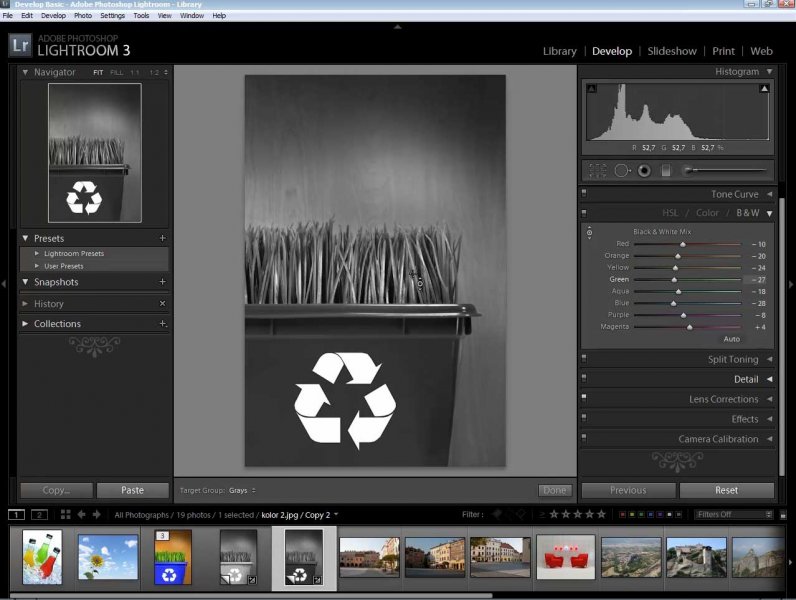Expand the Lightroom Presets folder
The width and height of the screenshot is (796, 600).
coord(37,254)
